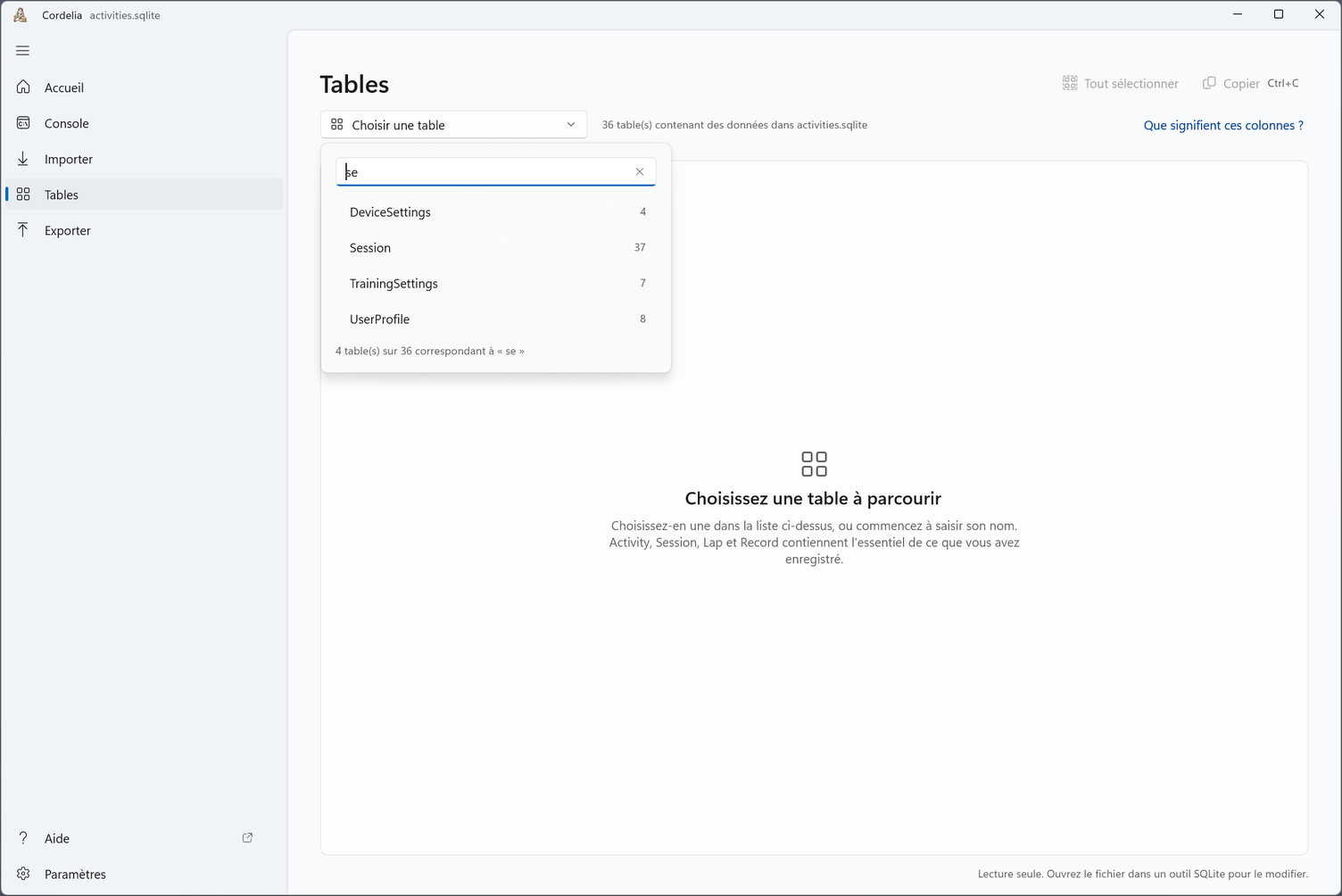1342x896 pixels.
Task: Pick the UserProfile table
Action: click(496, 319)
